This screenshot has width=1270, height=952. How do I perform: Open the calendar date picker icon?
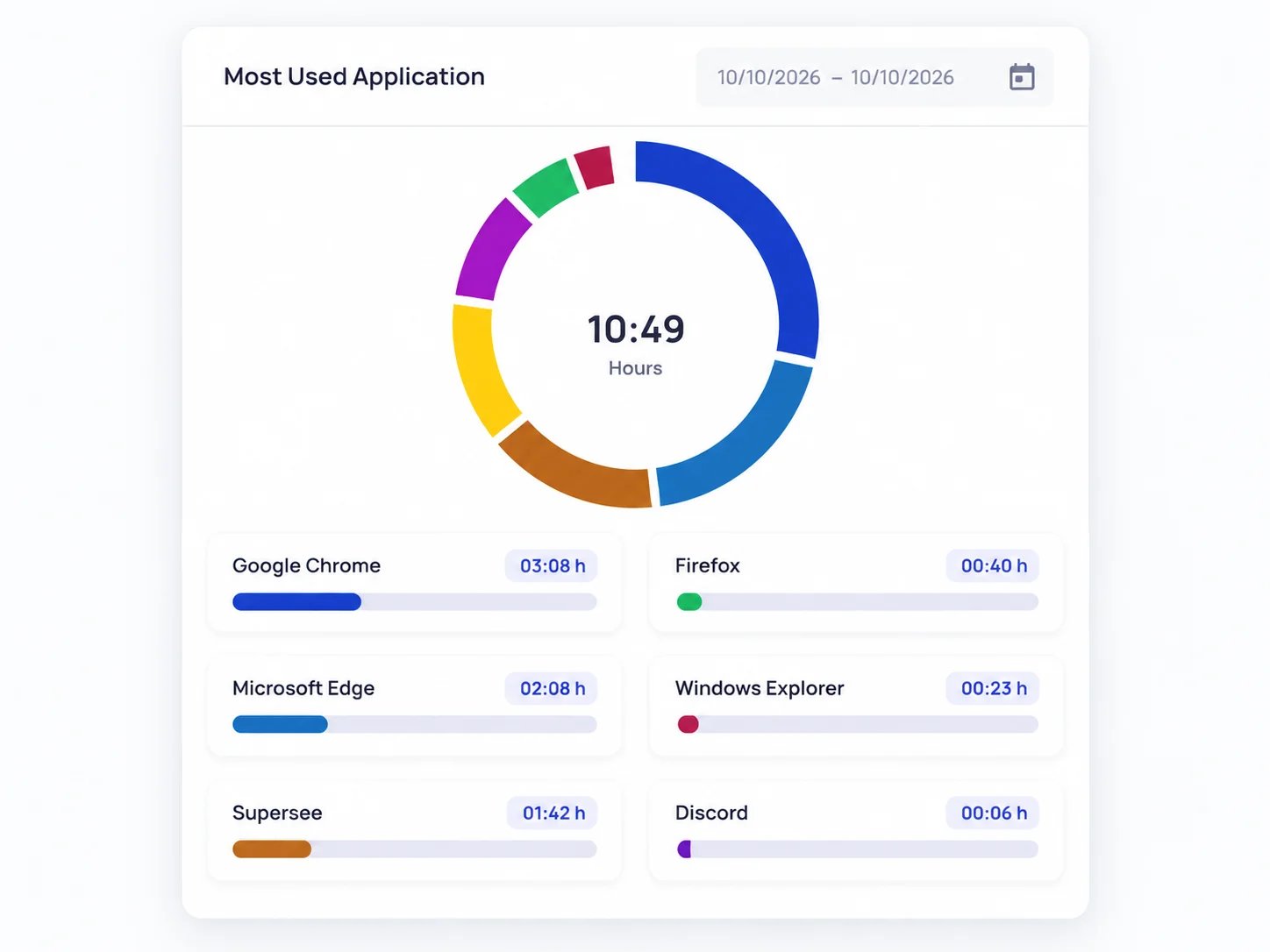tap(1022, 77)
